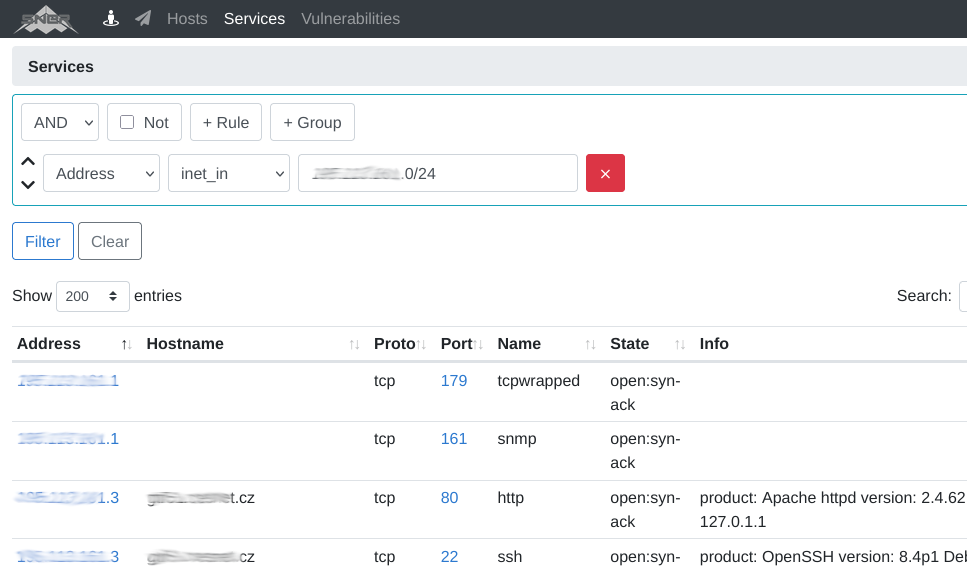This screenshot has width=967, height=570.
Task: Open the user profile icon menu
Action: pyautogui.click(x=111, y=19)
